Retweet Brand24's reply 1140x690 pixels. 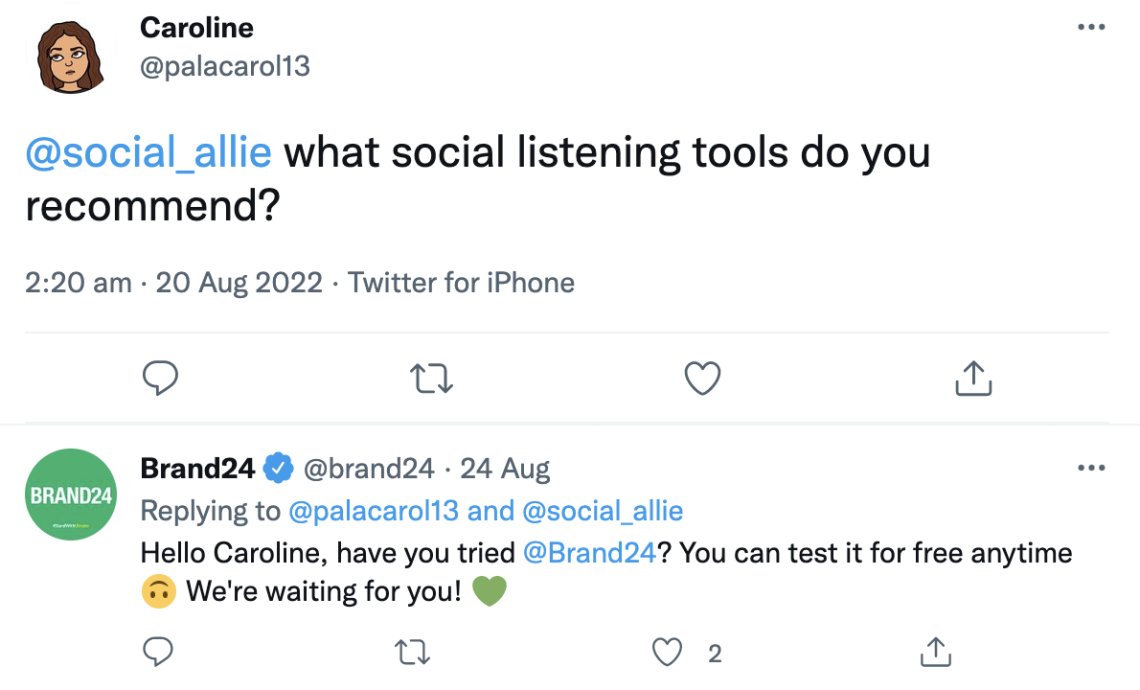pos(413,651)
